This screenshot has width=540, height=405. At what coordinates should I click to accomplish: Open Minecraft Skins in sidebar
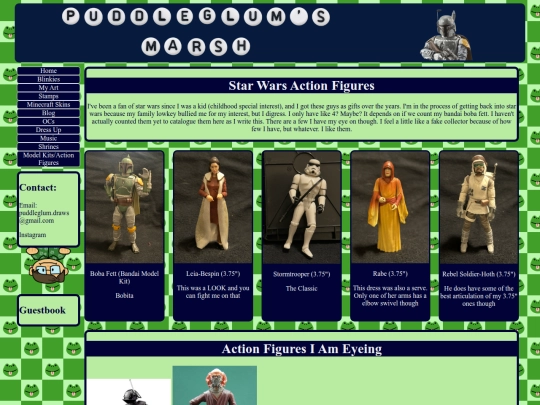point(49,105)
